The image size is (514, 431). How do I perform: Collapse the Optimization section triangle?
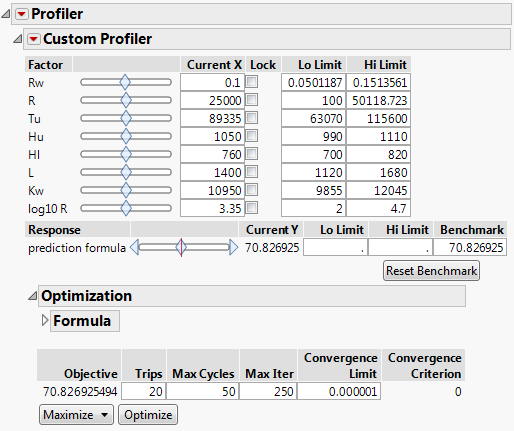33,296
